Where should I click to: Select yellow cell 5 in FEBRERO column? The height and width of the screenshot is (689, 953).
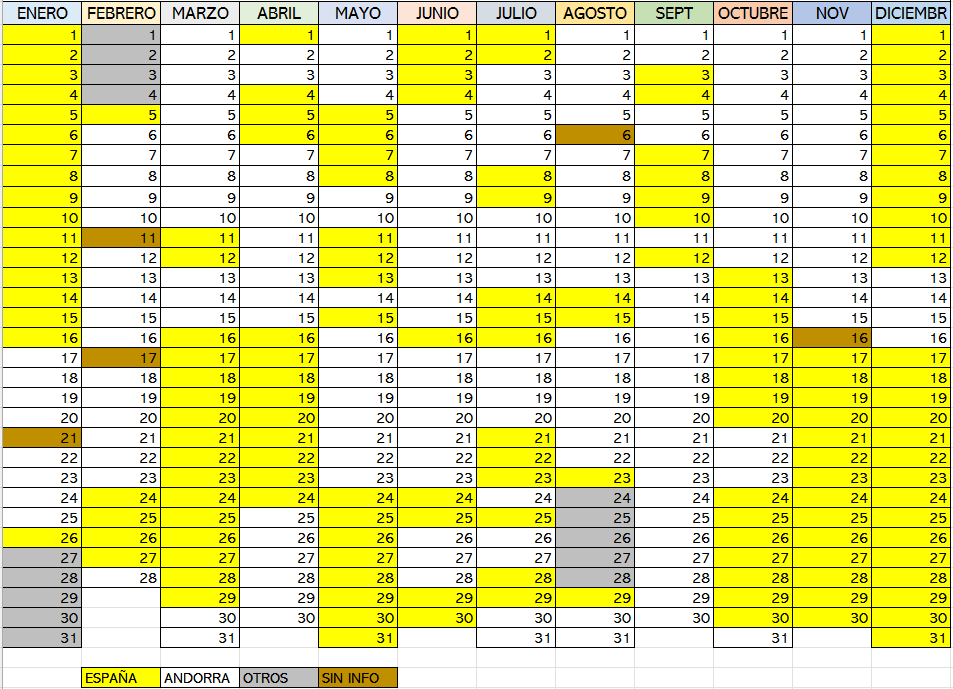tap(121, 115)
